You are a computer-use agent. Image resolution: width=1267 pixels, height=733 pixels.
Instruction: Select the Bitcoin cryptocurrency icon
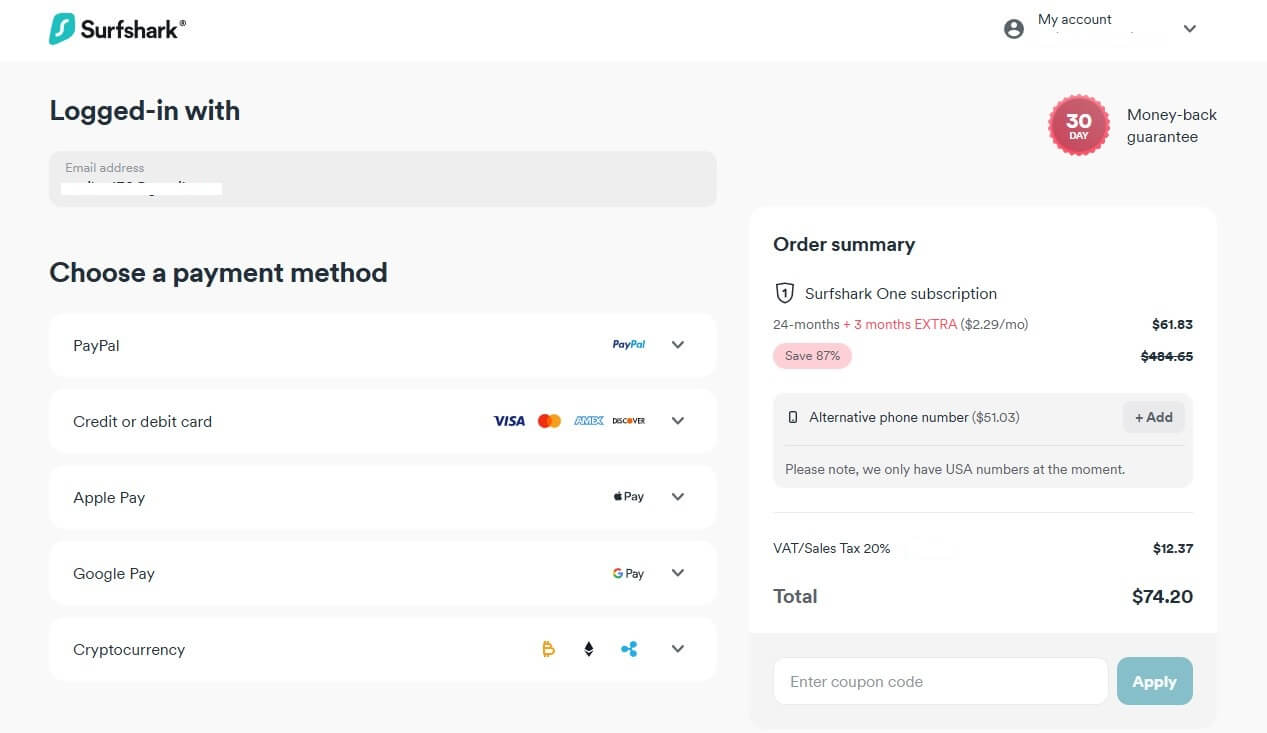coord(548,649)
